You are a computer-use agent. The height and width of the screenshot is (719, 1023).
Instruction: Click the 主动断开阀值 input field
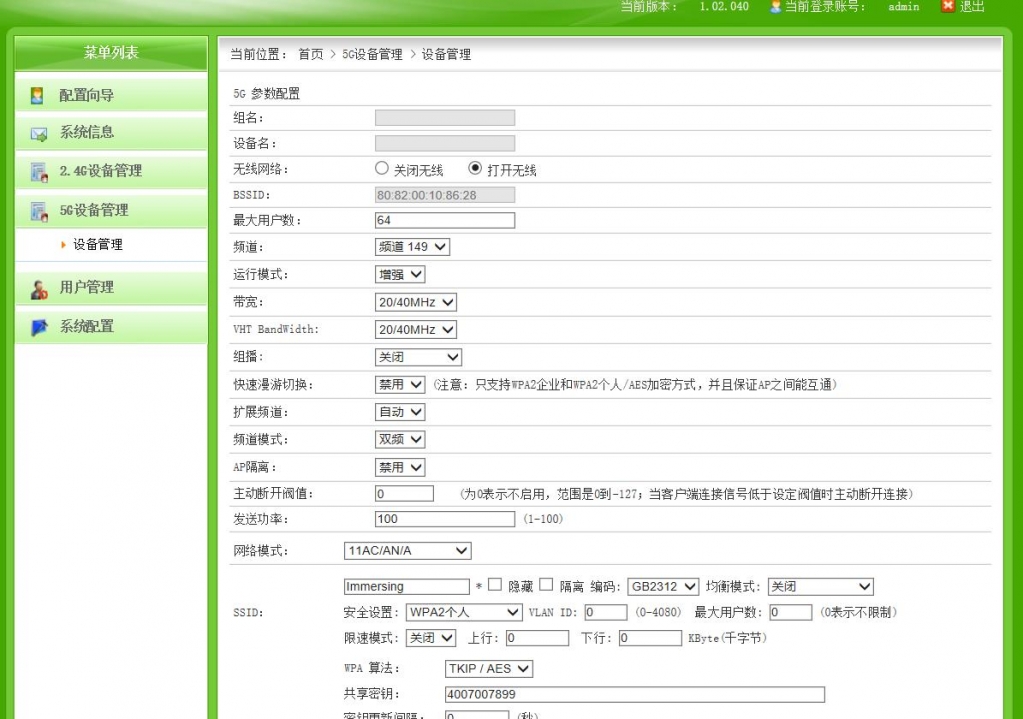[405, 493]
